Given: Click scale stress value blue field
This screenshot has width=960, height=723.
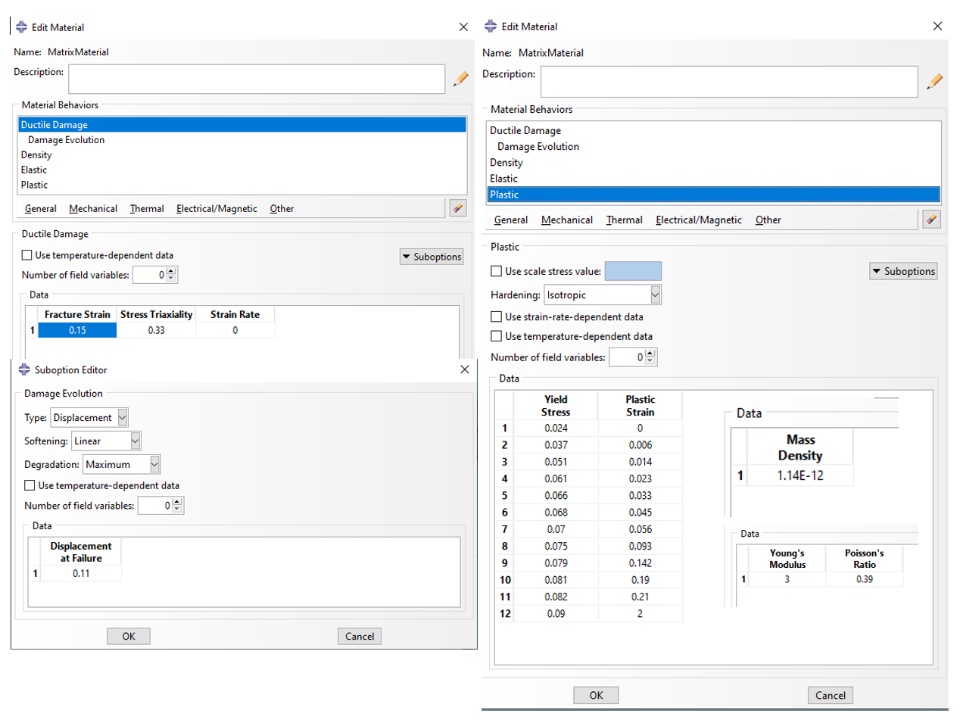Looking at the screenshot, I should pyautogui.click(x=633, y=271).
